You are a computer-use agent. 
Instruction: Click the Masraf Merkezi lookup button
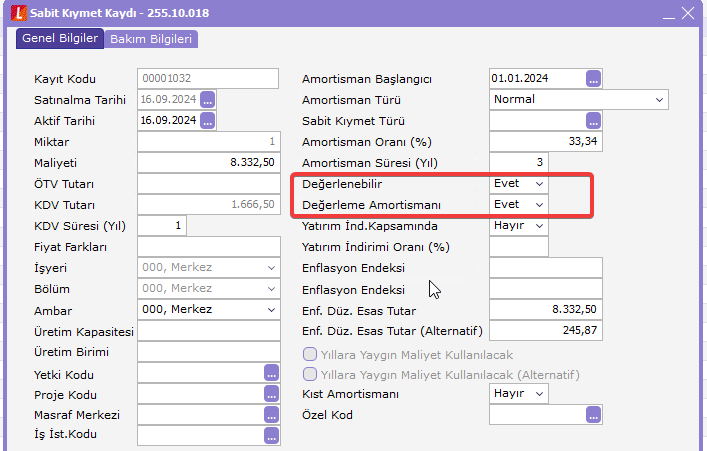click(x=272, y=415)
